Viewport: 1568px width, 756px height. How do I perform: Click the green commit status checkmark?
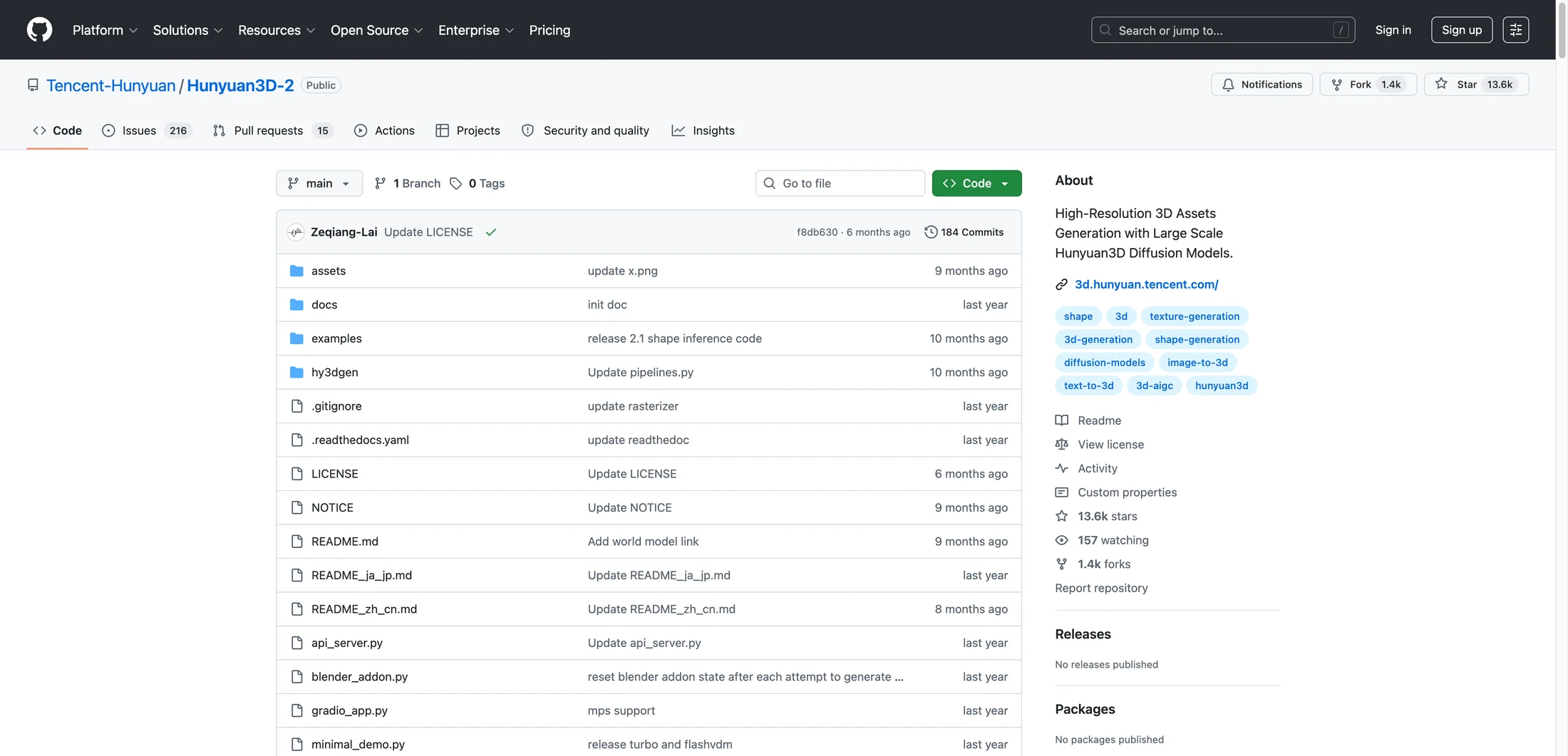click(x=491, y=232)
